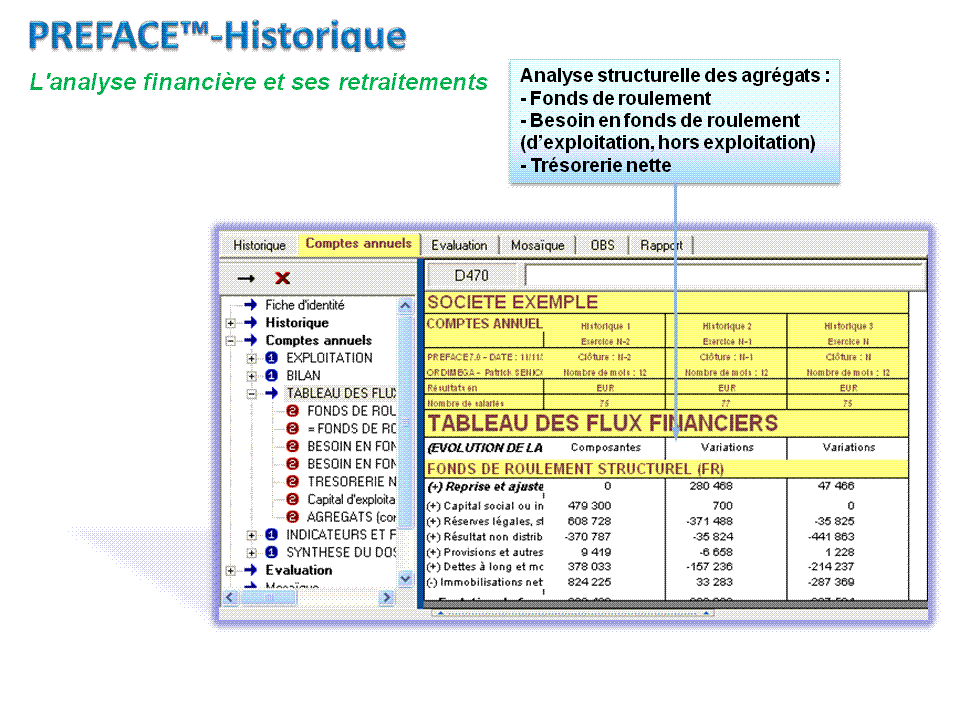Click the blue arrow icon beside Fiche d'identité
960x720 pixels.
point(250,305)
